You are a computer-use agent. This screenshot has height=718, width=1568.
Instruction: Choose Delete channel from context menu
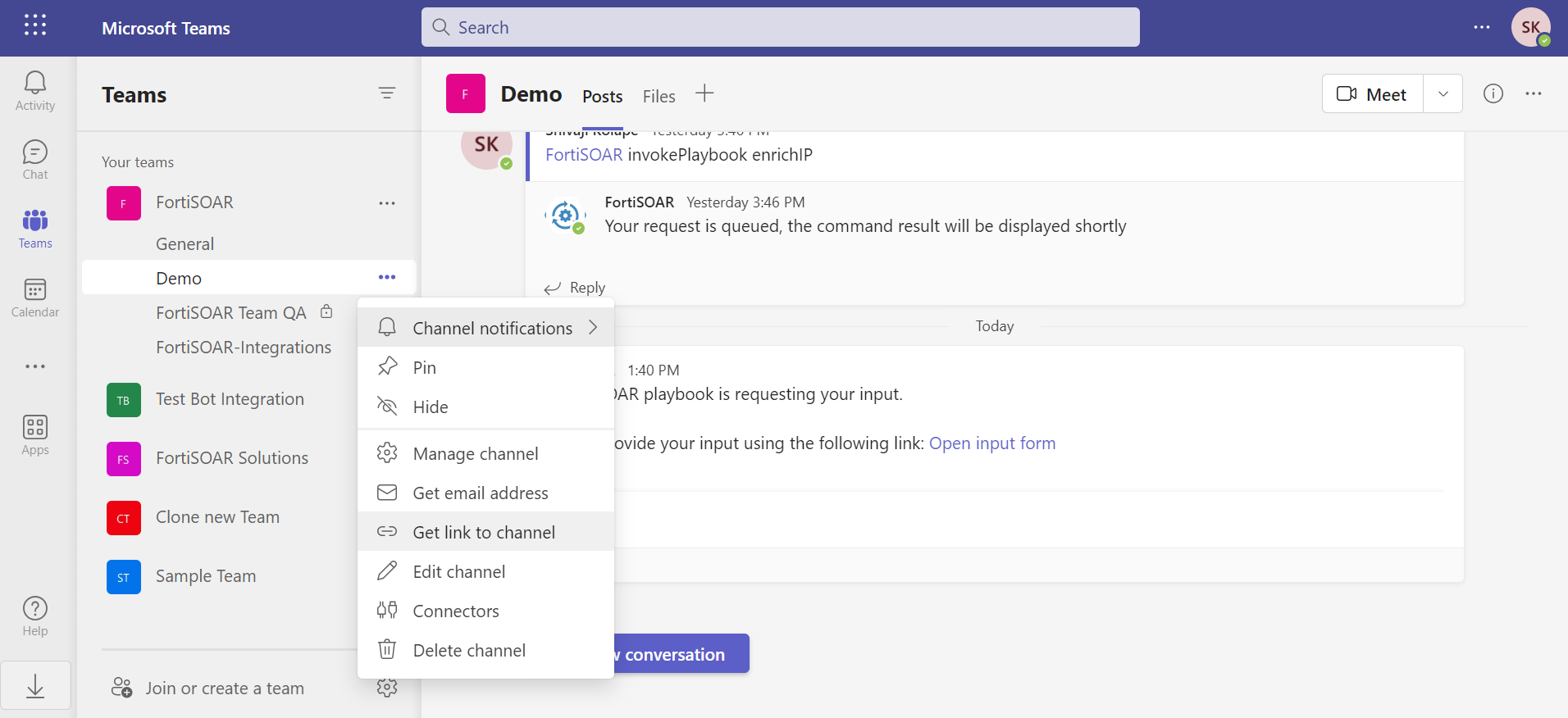[x=469, y=651]
